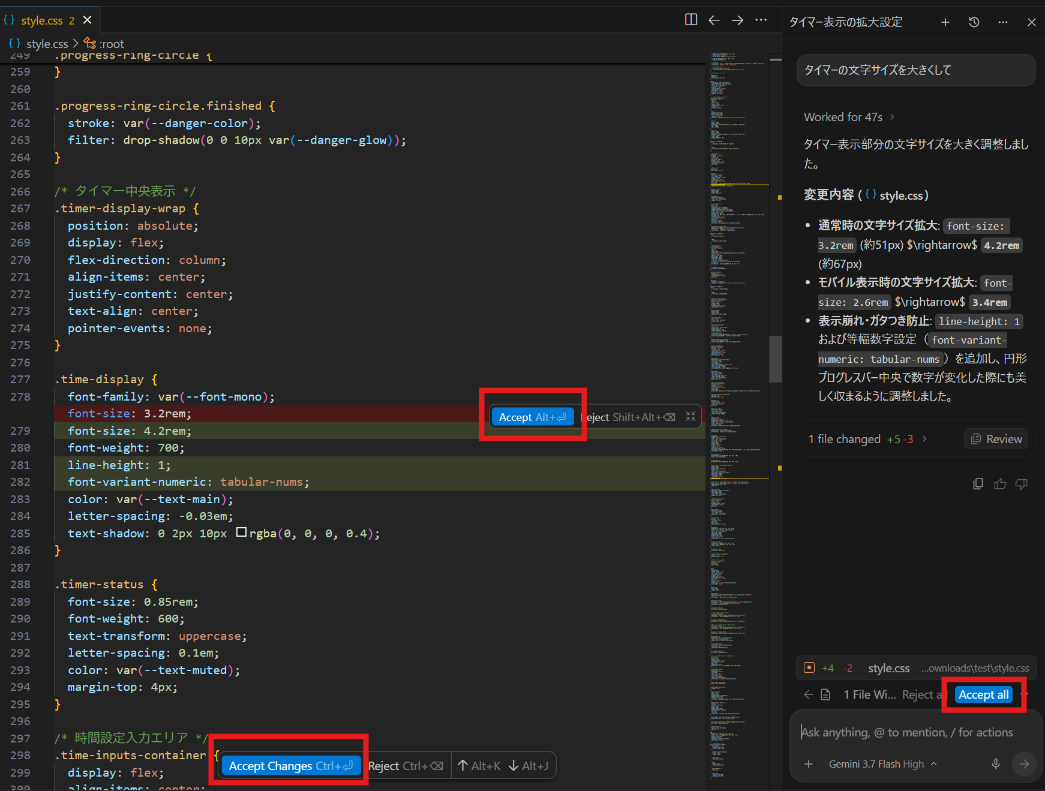1045x791 pixels.
Task: Select style.css in the breadcrumb
Action: tap(47, 44)
